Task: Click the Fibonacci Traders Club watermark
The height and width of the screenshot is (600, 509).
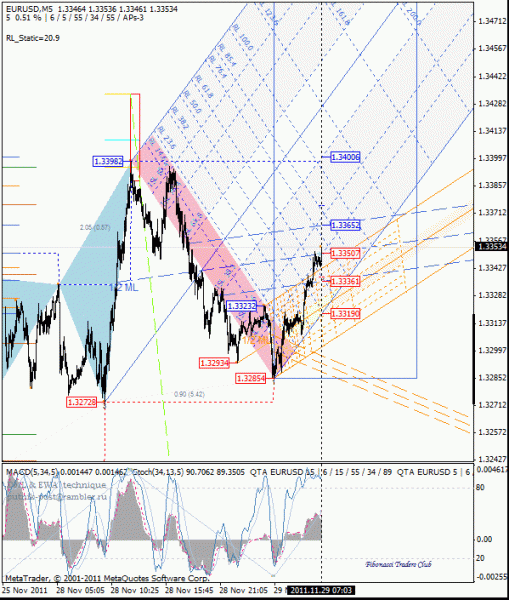Action: (x=398, y=564)
